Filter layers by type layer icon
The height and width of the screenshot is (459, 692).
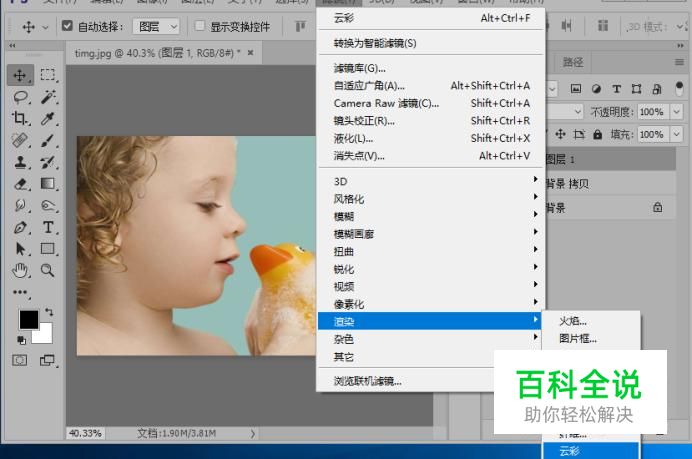617,89
